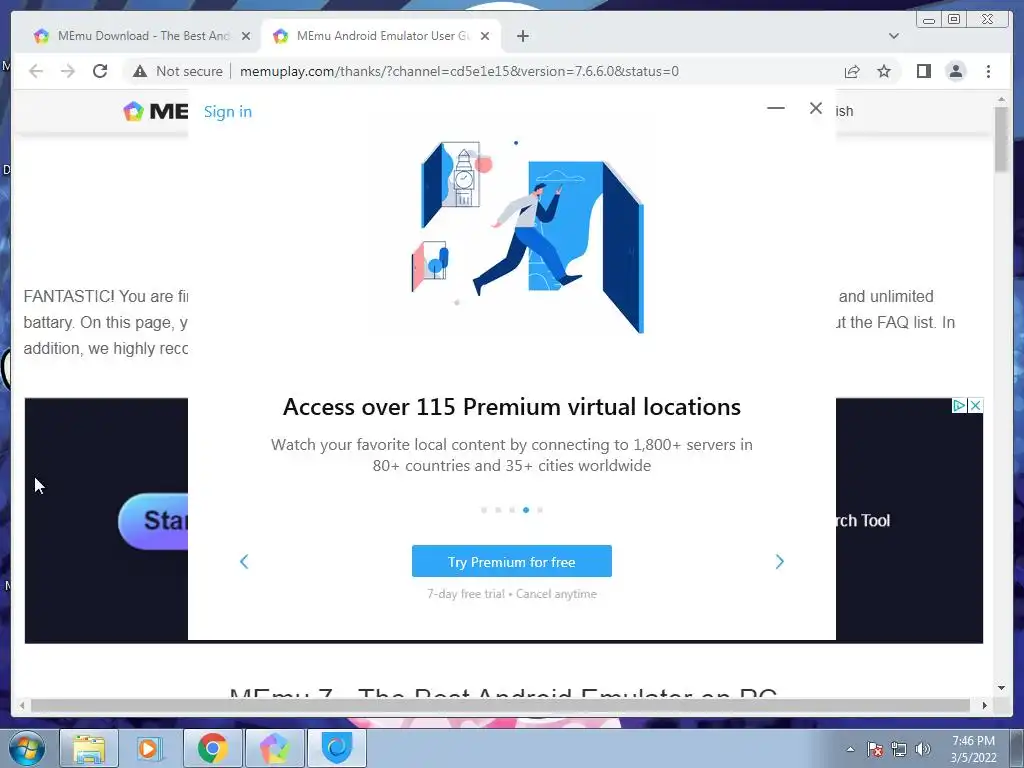The height and width of the screenshot is (768, 1024).
Task: Show hidden system tray icons
Action: pos(850,749)
